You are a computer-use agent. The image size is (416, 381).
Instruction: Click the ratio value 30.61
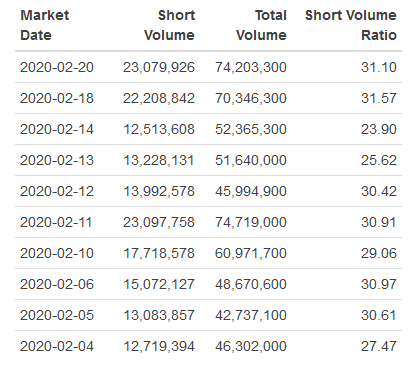point(379,315)
